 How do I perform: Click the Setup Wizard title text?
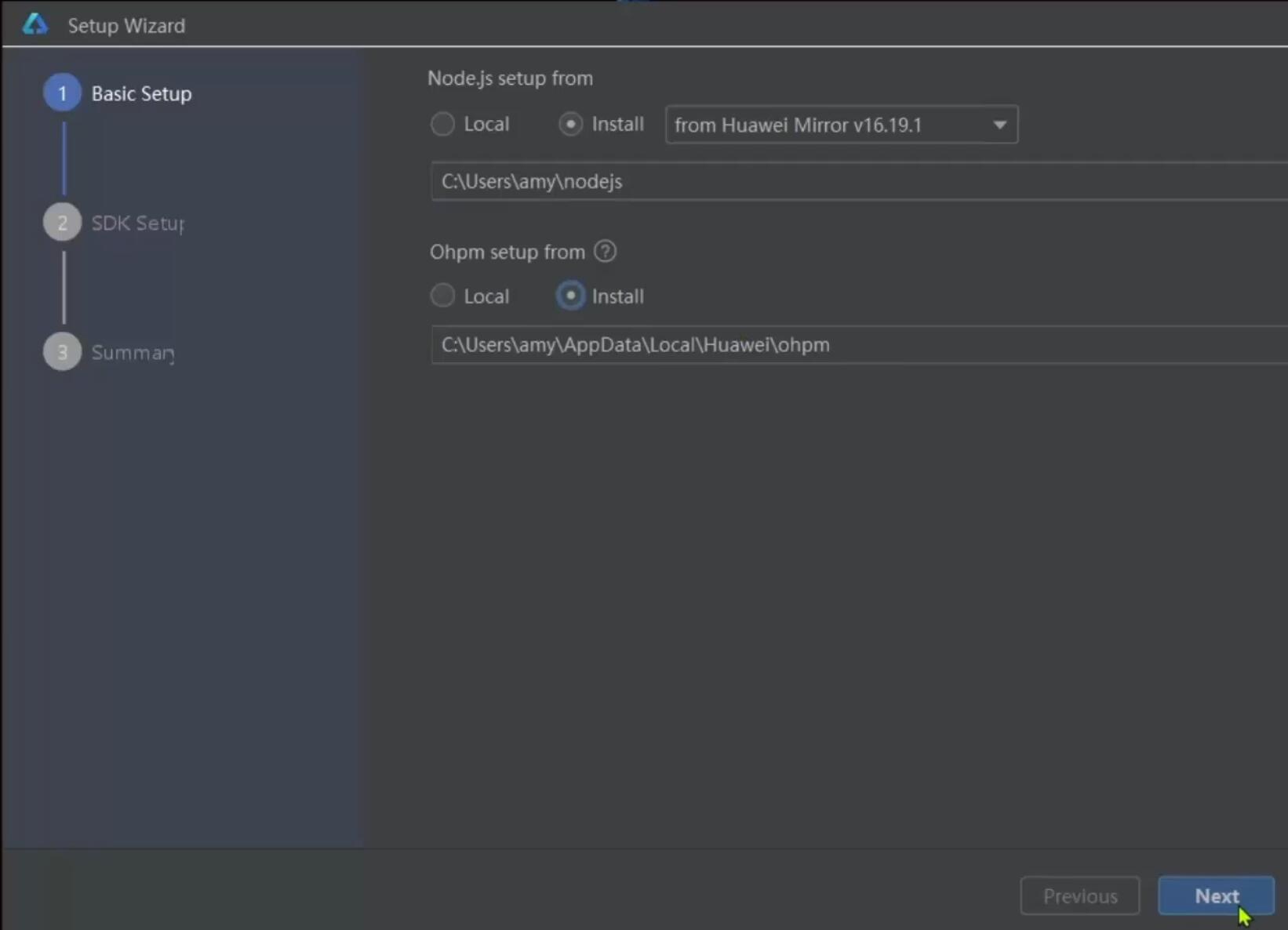[126, 26]
